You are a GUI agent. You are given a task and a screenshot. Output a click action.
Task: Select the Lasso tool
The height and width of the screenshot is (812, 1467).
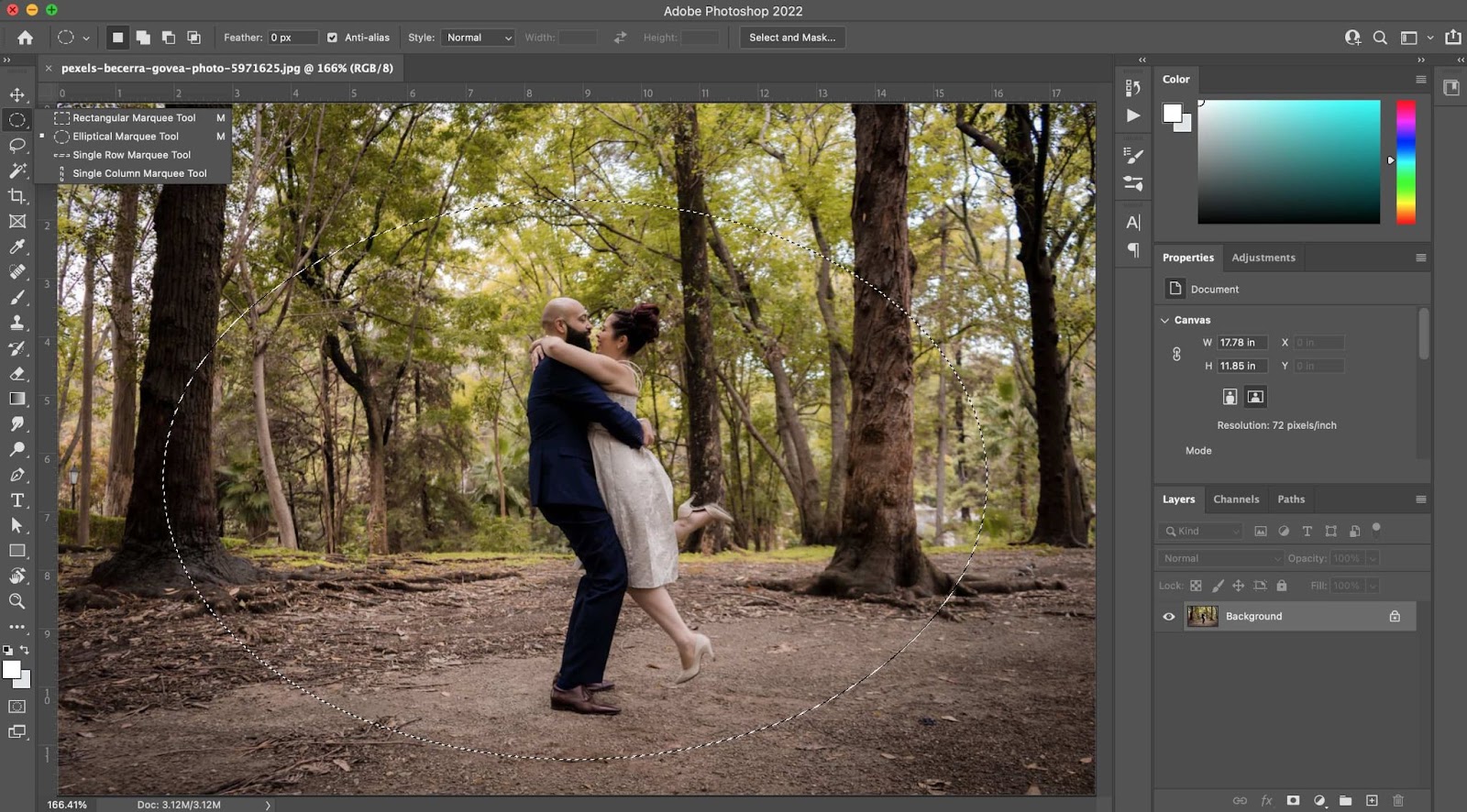[x=17, y=145]
